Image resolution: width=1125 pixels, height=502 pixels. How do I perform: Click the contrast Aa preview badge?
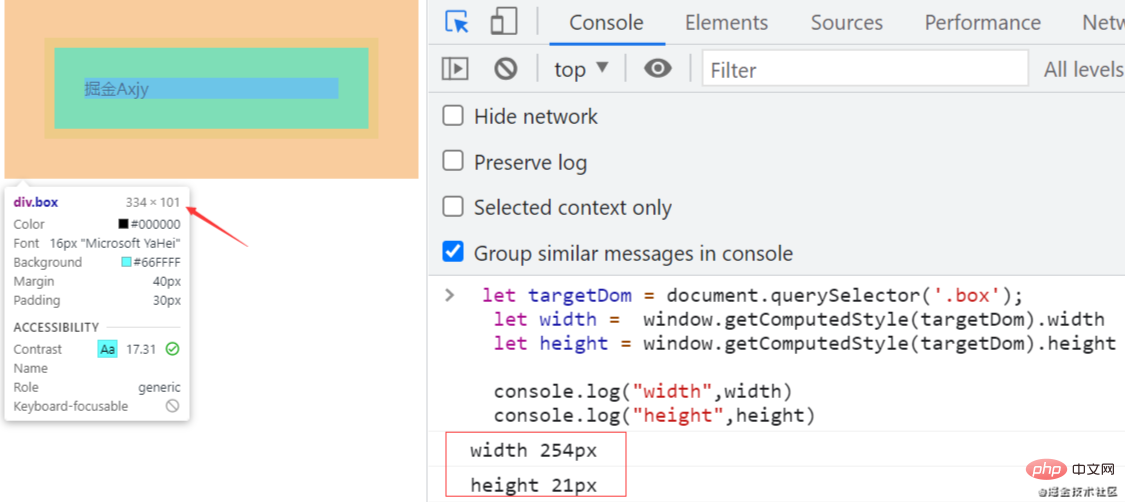[108, 349]
